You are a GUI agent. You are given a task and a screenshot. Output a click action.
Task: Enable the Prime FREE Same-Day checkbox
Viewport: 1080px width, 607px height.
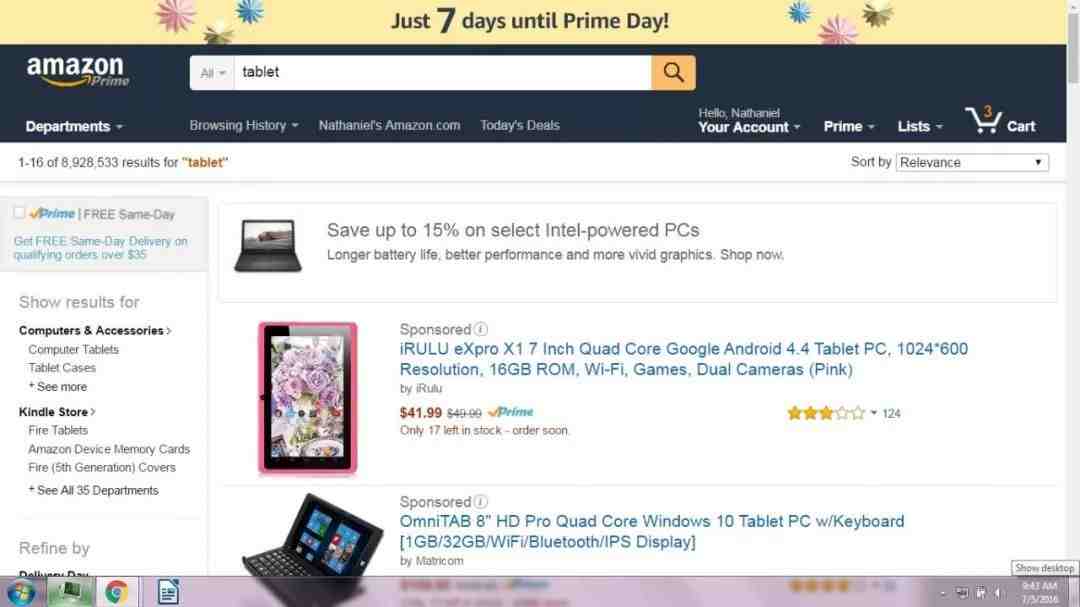click(x=19, y=213)
